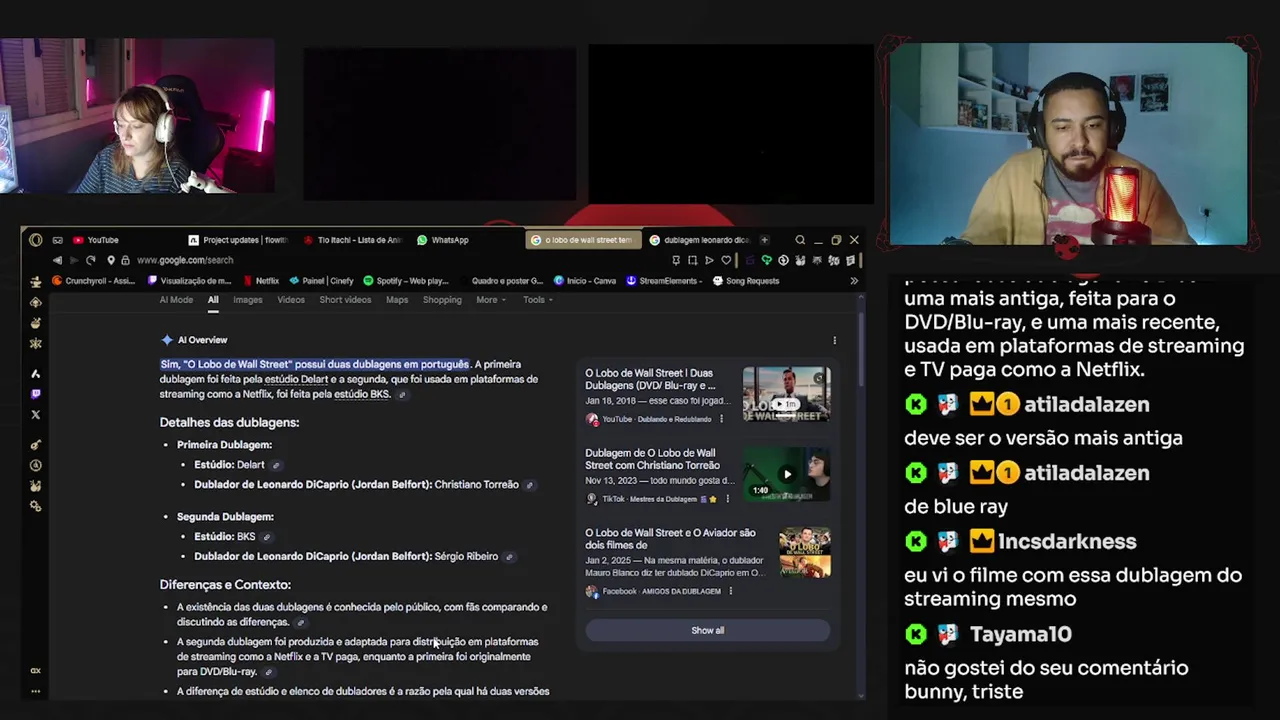Viewport: 1280px width, 720px height.
Task: Switch to 'dublagem leonardo dica' browser tab
Action: 699,240
